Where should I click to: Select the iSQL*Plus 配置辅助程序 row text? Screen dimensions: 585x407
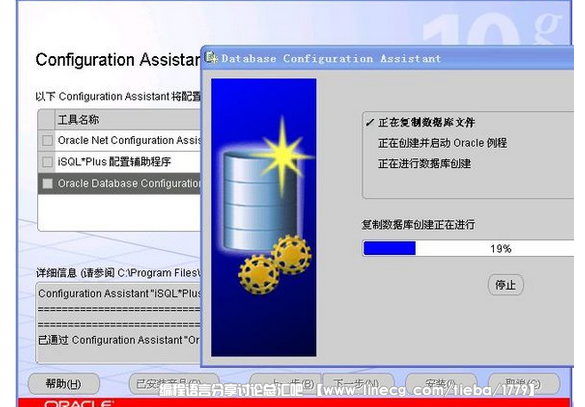(x=114, y=162)
